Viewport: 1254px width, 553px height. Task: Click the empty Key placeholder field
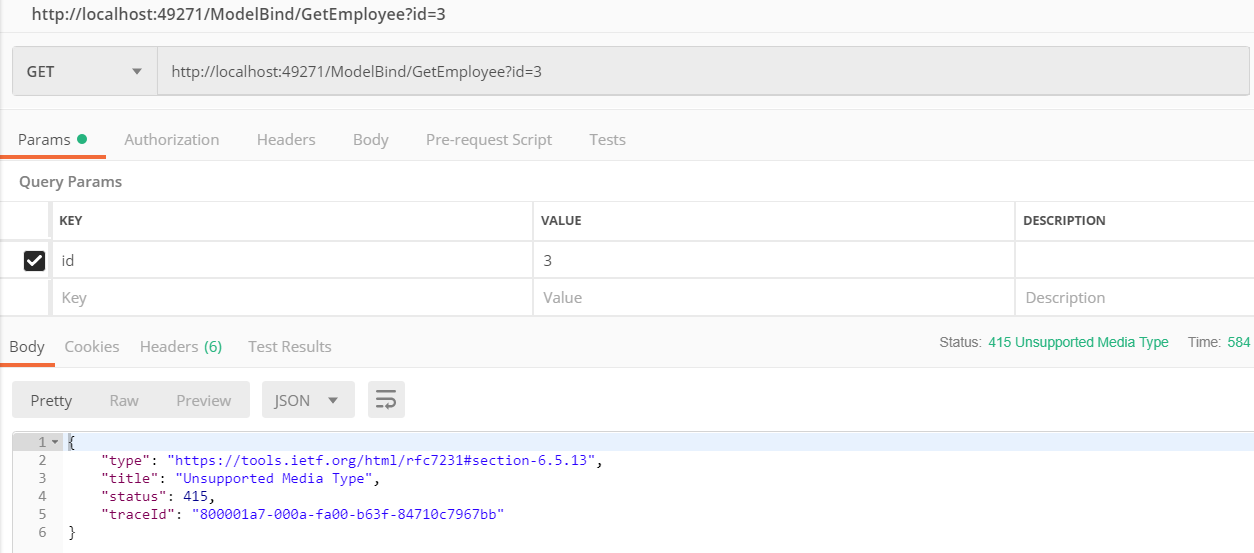tap(290, 297)
